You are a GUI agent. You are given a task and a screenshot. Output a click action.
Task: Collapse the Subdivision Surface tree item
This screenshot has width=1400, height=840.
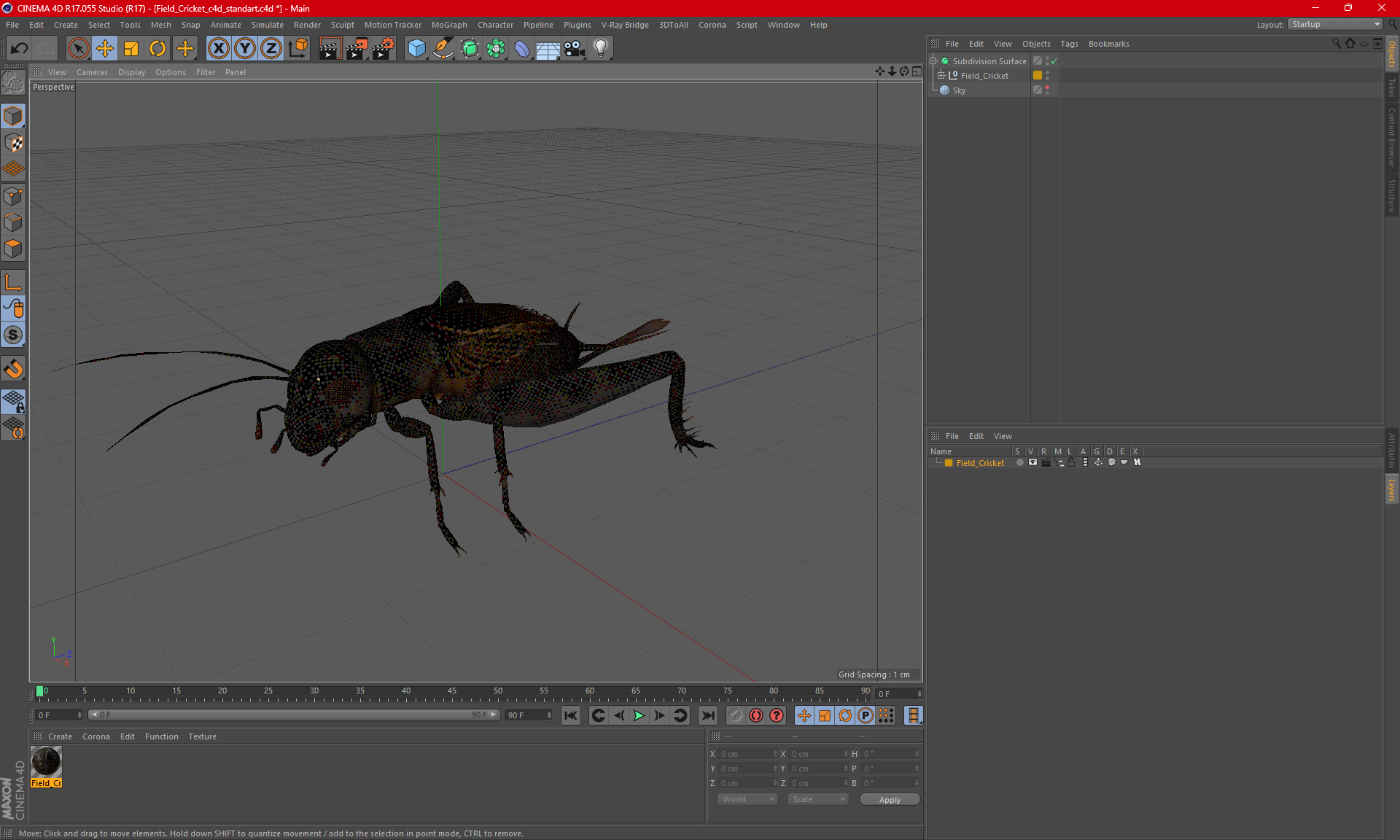tap(933, 61)
